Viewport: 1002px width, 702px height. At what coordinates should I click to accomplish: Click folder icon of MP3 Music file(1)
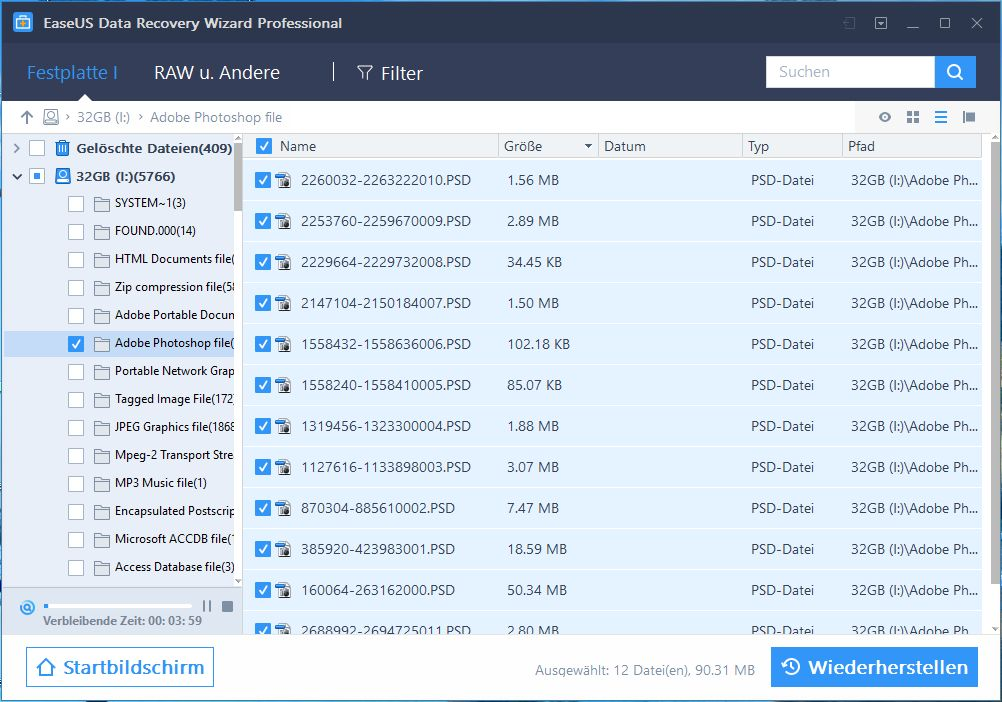(x=101, y=484)
